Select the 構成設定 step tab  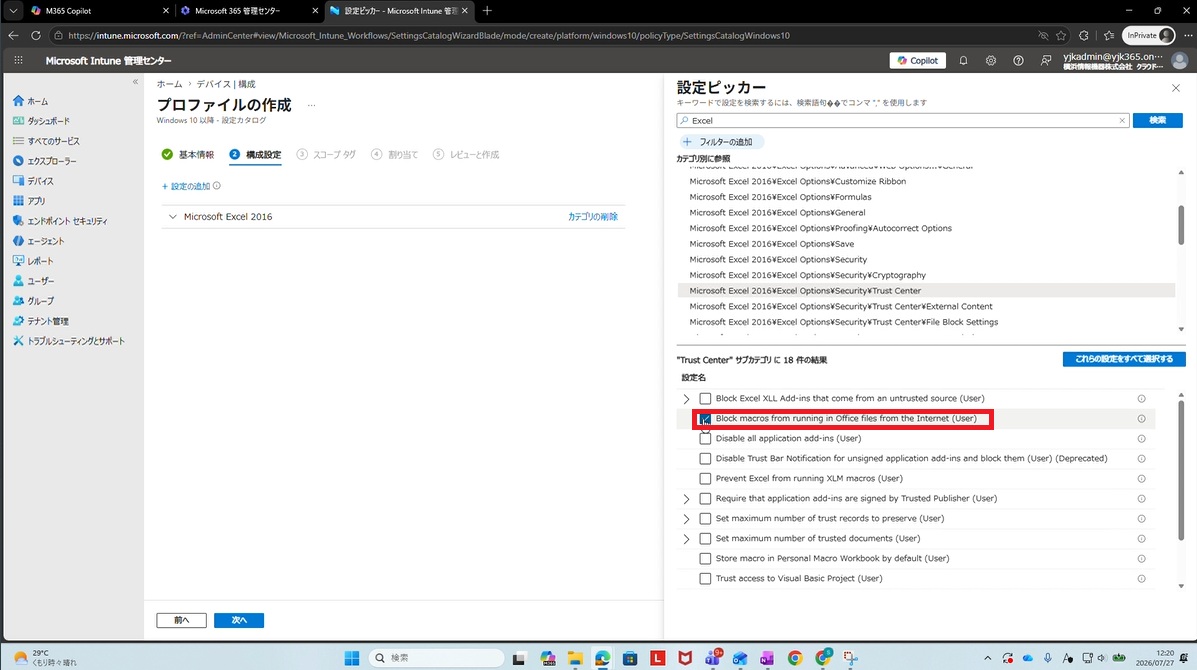(x=255, y=154)
